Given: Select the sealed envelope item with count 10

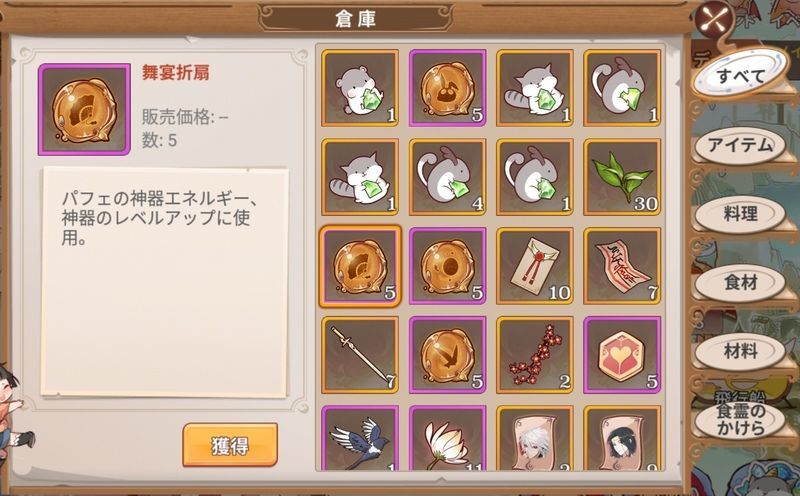Looking at the screenshot, I should (535, 266).
